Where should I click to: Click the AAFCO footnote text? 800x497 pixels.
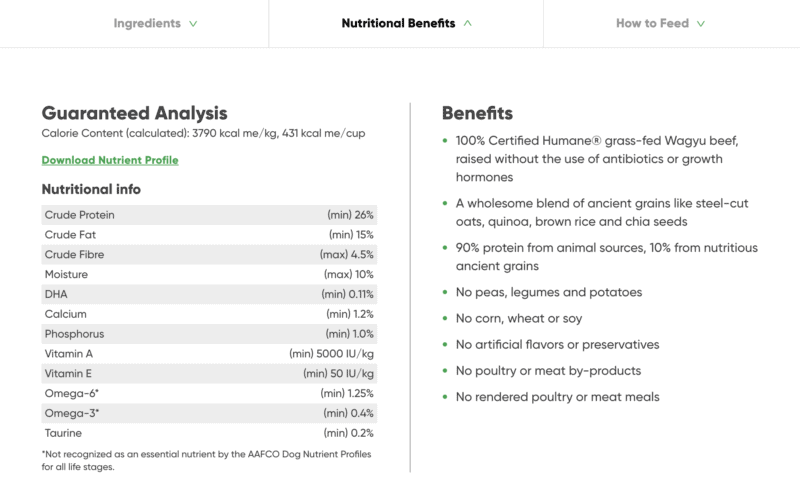tap(205, 460)
